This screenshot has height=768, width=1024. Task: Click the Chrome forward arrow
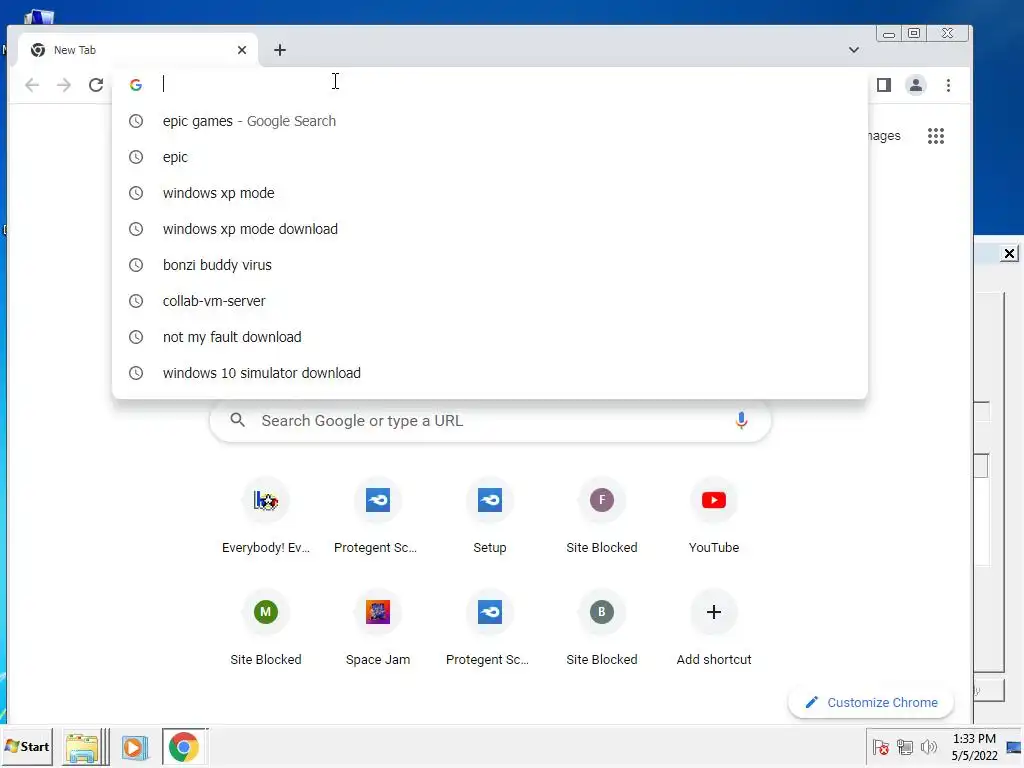click(x=64, y=85)
